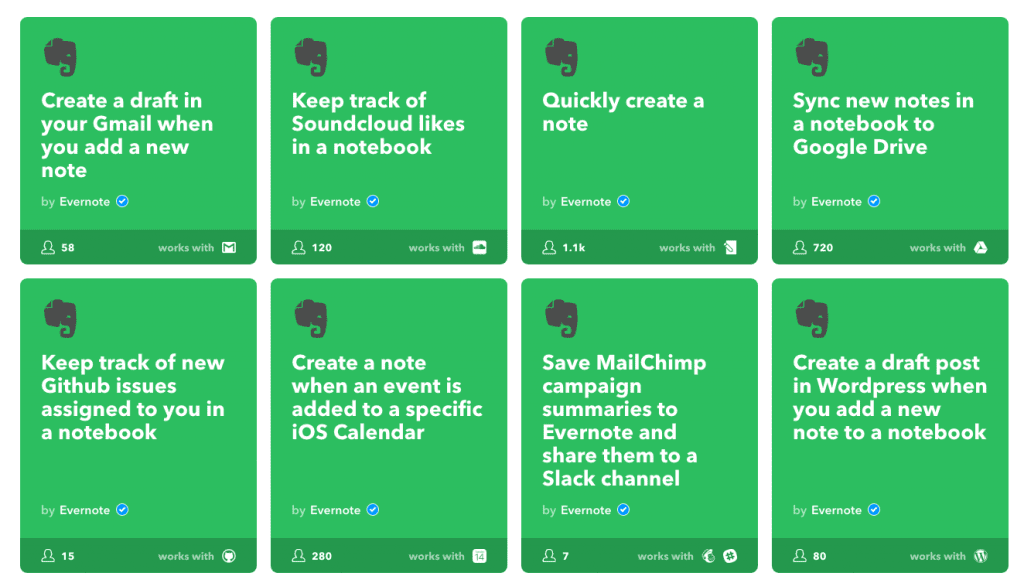Click the verified badge on the iOS Calendar card

373,509
